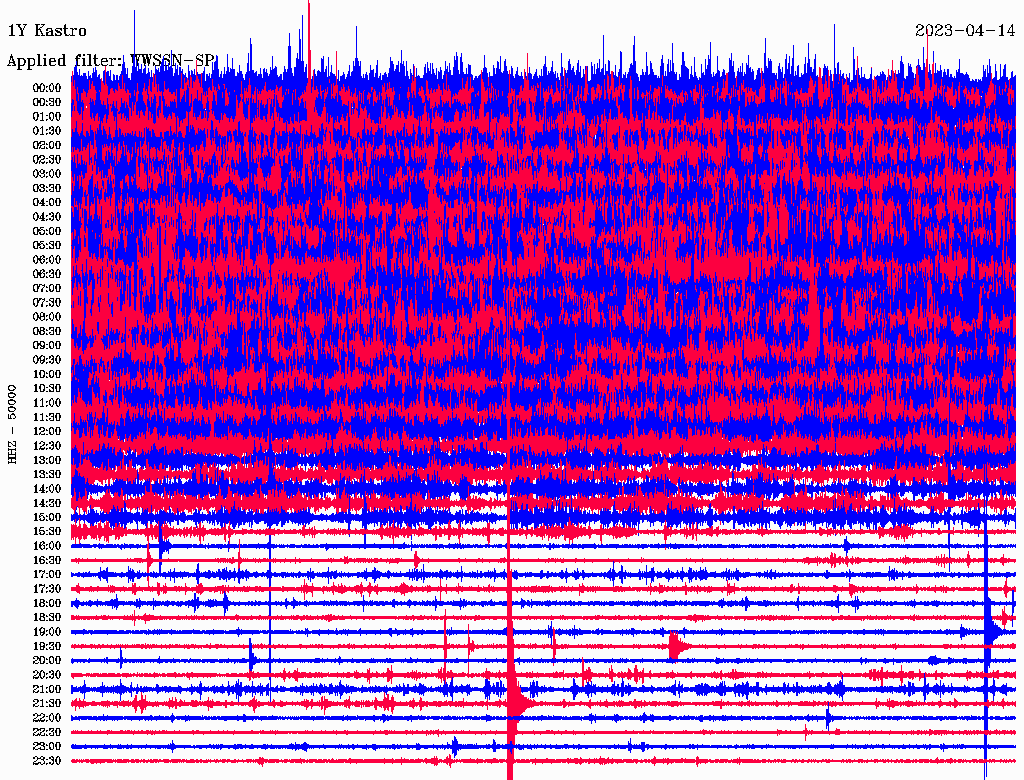
Task: Select the 15:00 time label
Action: point(47,517)
